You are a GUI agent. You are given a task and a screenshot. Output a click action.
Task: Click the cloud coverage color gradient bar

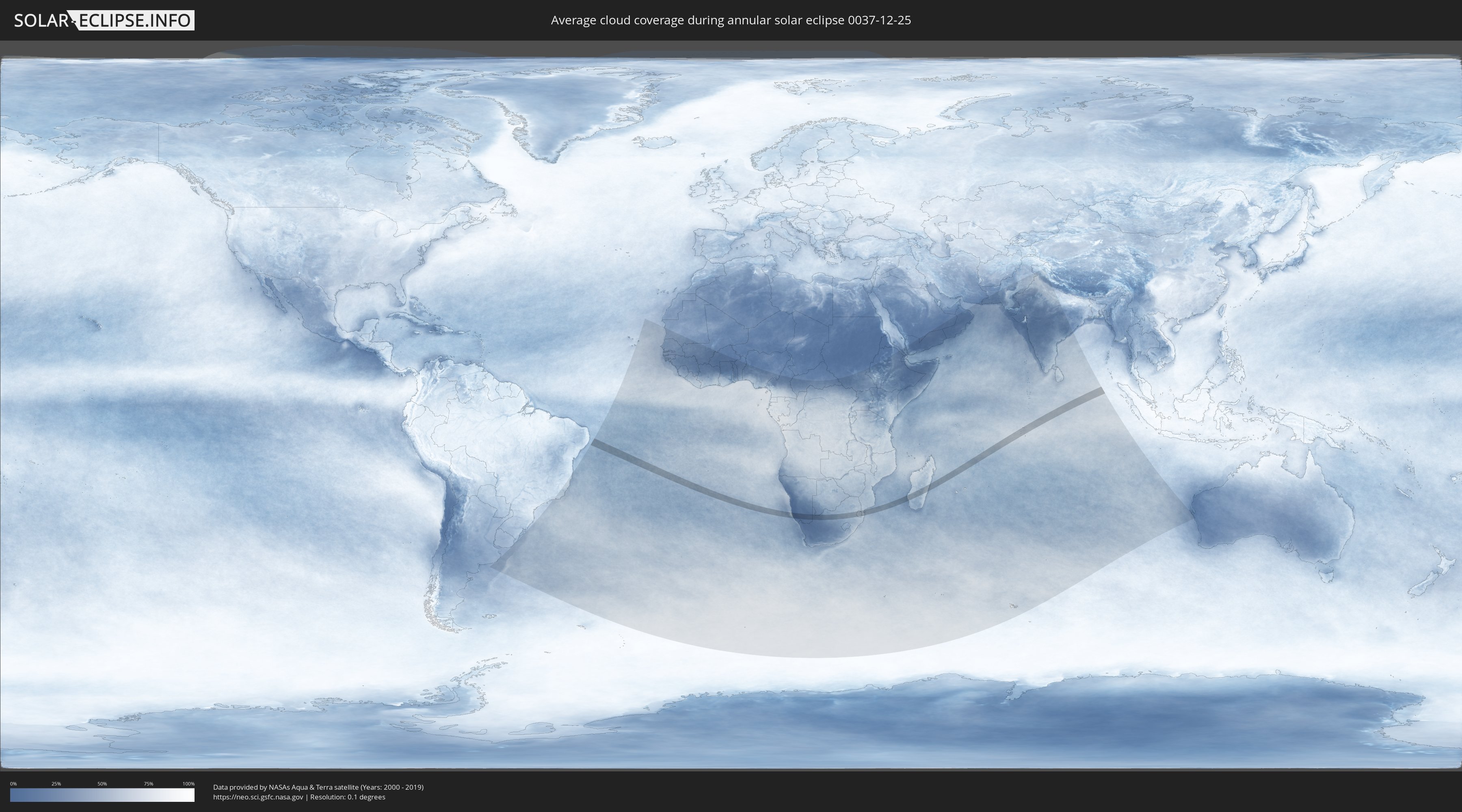point(102,795)
